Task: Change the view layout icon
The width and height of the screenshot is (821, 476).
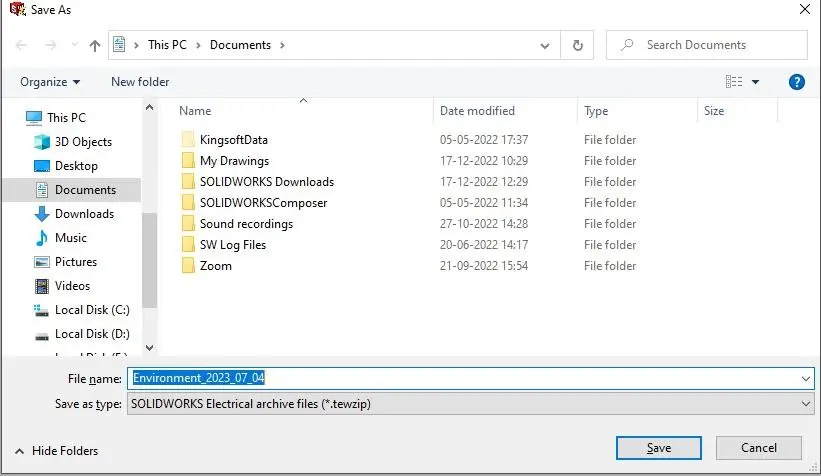Action: coord(734,82)
